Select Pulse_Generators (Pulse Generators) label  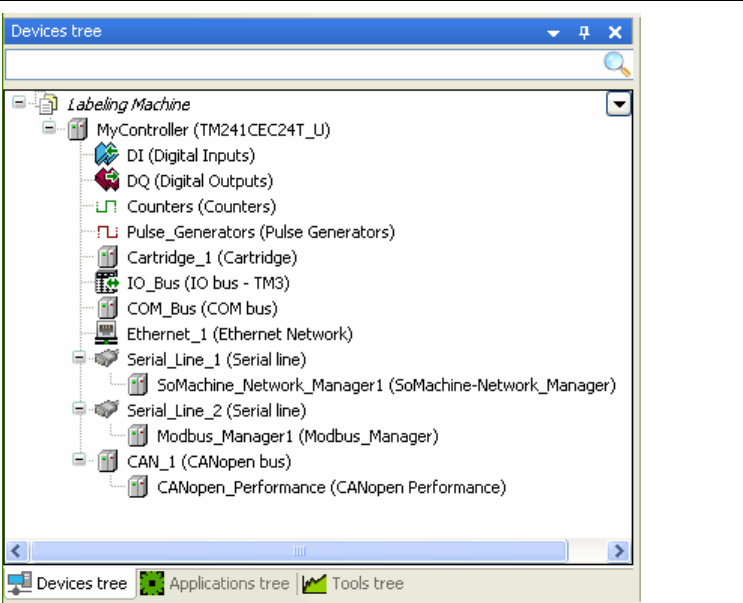[x=261, y=232]
